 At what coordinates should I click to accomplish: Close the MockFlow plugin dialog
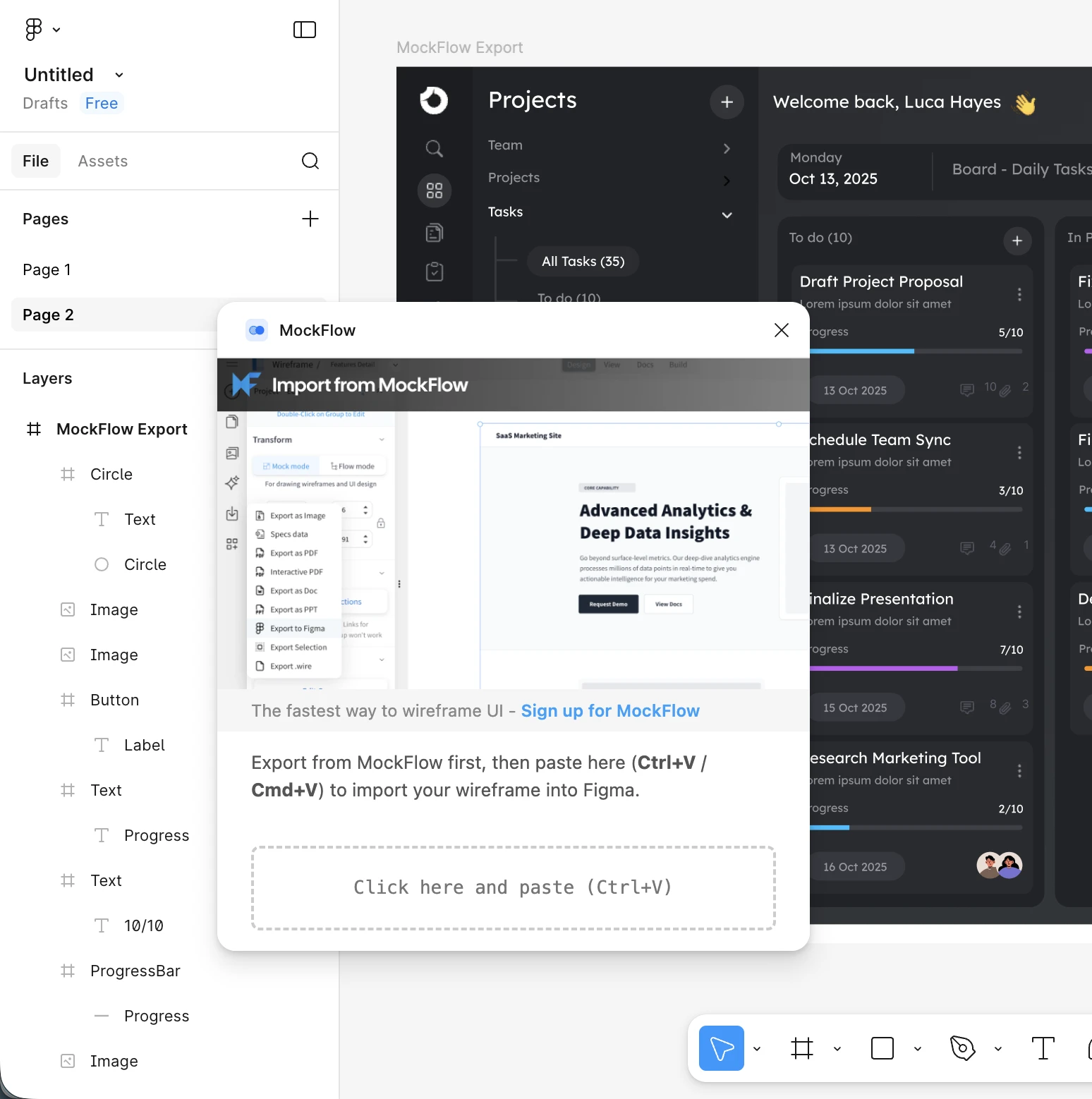[781, 330]
